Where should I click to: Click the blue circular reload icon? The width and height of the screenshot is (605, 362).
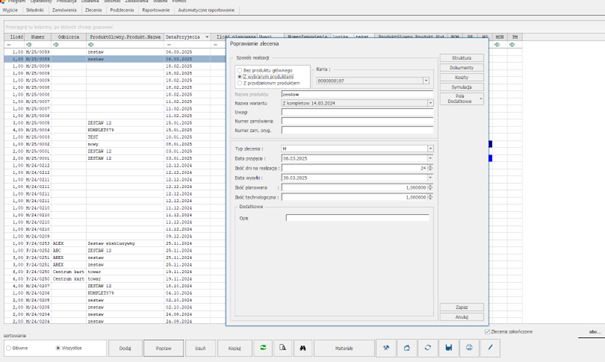tap(428, 348)
